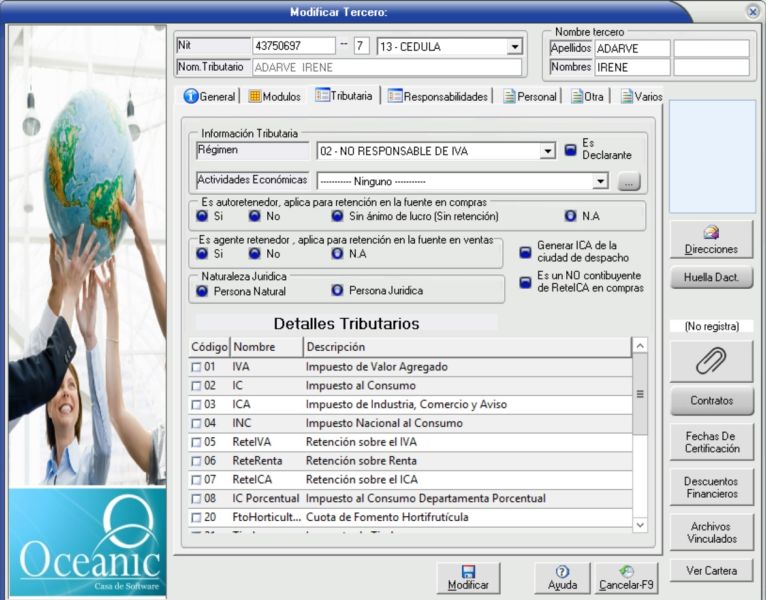Enable the 07 ReteICA checkbox
The image size is (766, 600).
pos(197,479)
